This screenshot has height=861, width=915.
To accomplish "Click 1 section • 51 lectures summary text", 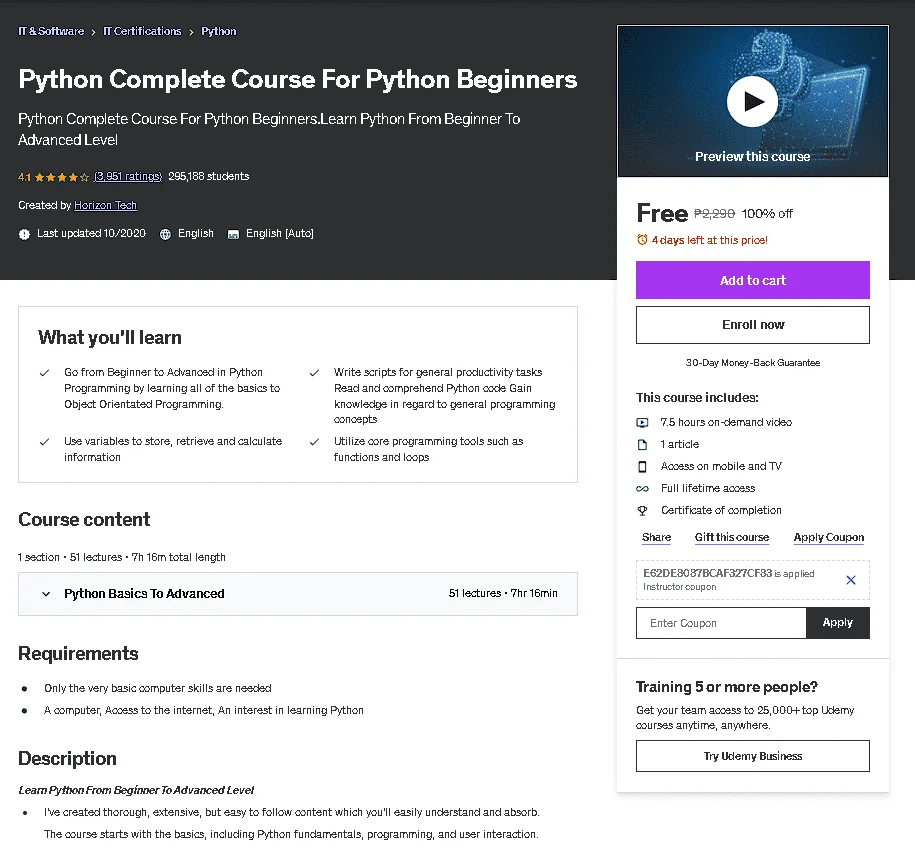I will click(121, 557).
